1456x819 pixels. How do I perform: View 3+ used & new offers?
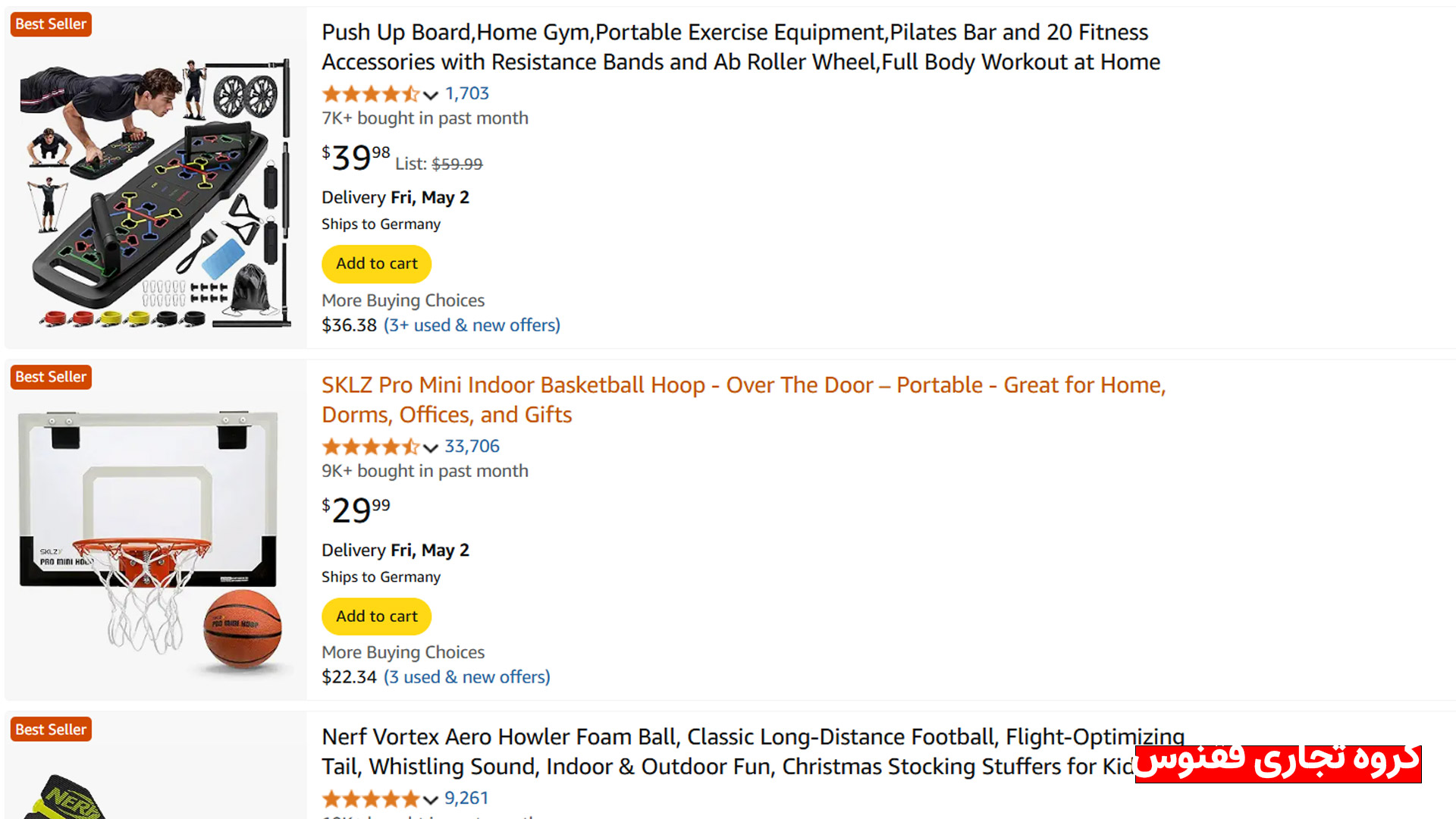[472, 325]
